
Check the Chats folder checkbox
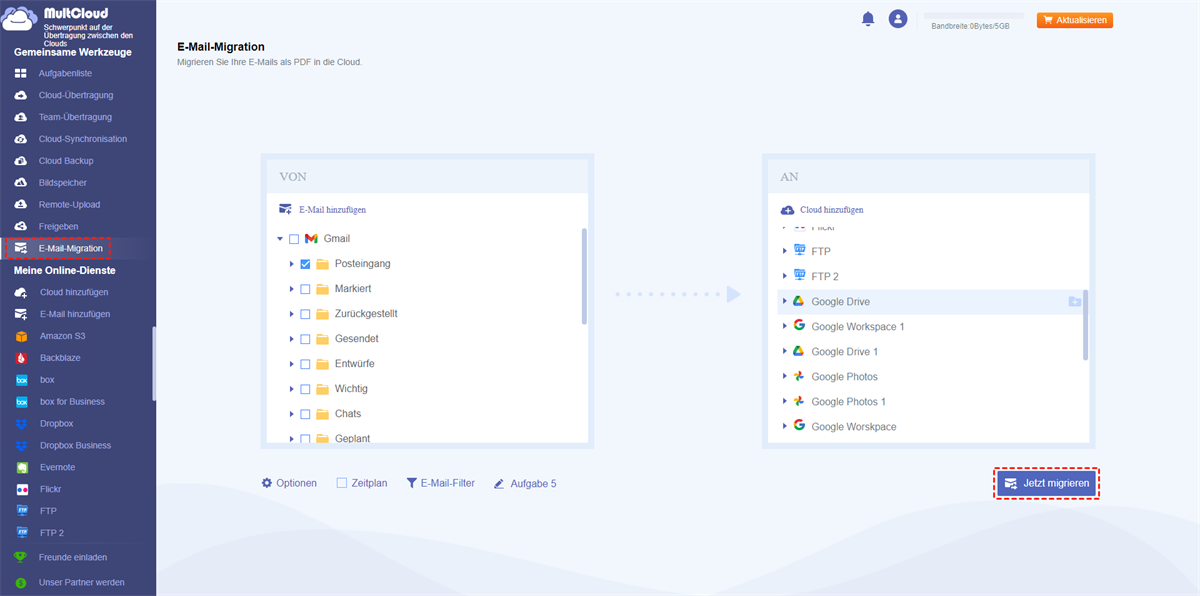305,414
